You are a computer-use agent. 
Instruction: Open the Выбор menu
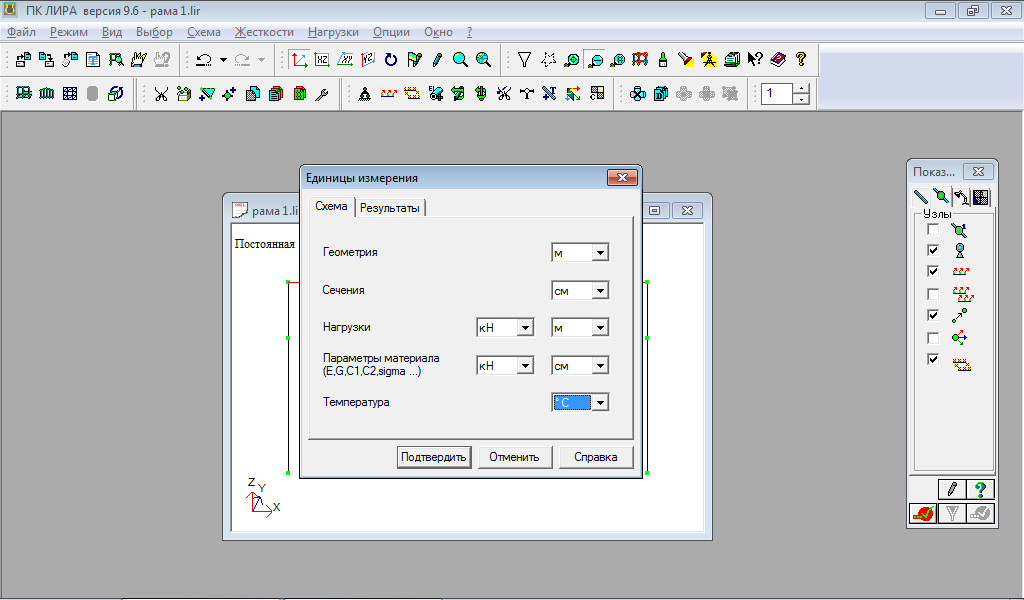tap(154, 32)
